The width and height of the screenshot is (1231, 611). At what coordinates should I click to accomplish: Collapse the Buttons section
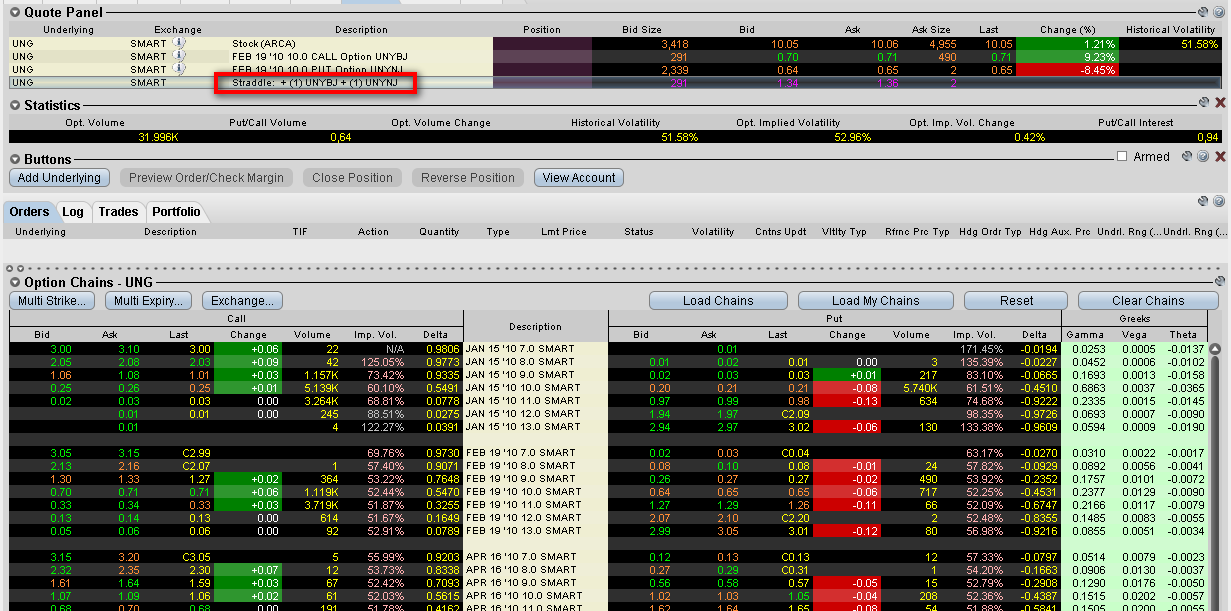click(x=15, y=159)
